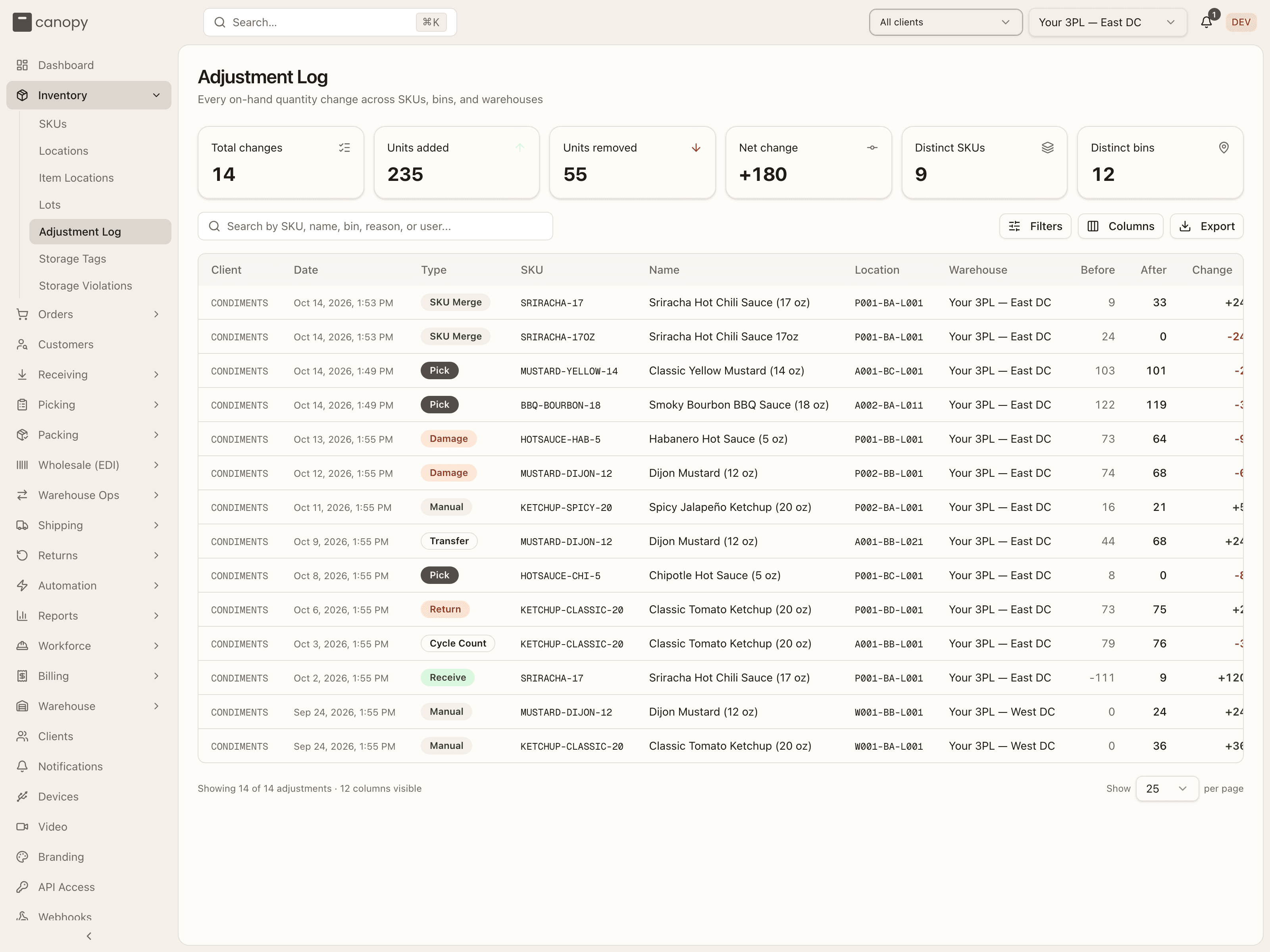Click the DEV user badge

pos(1241,22)
